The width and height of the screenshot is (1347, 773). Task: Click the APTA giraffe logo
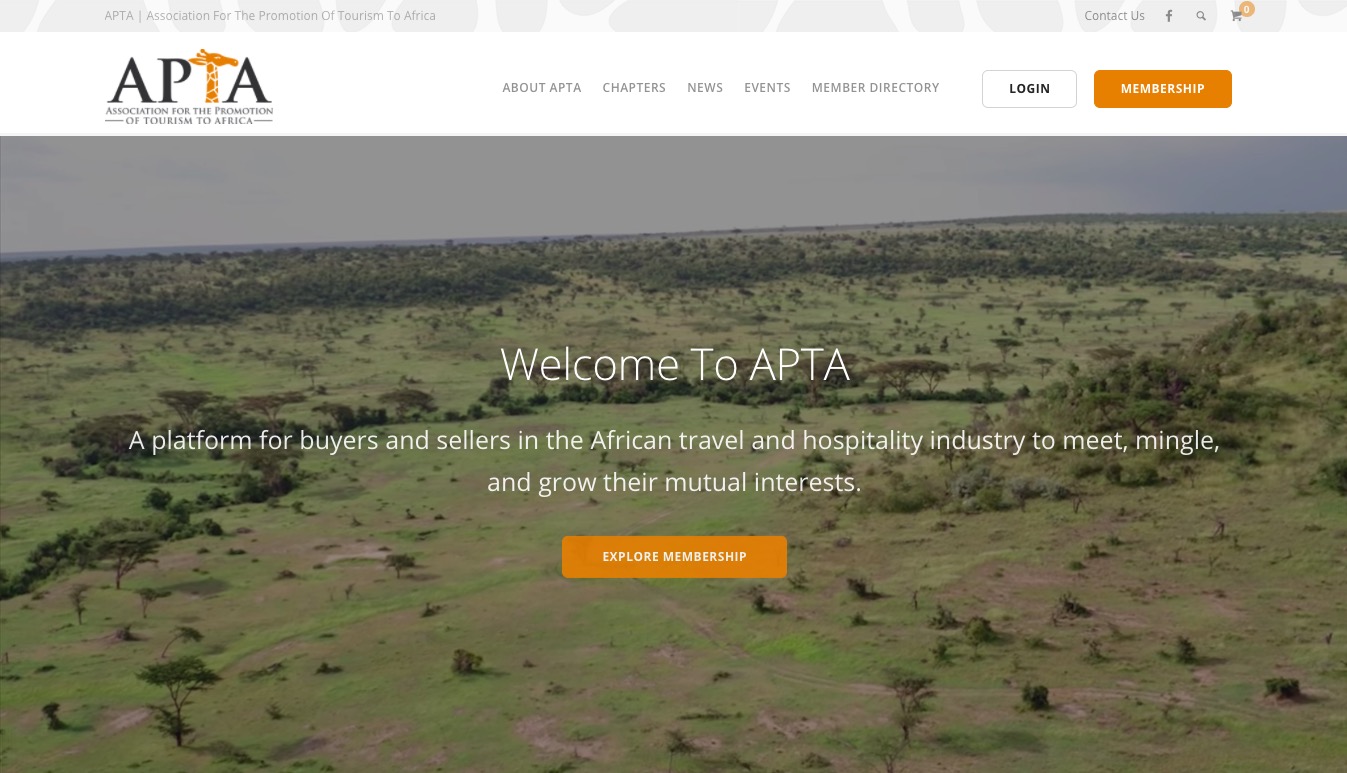[x=189, y=86]
